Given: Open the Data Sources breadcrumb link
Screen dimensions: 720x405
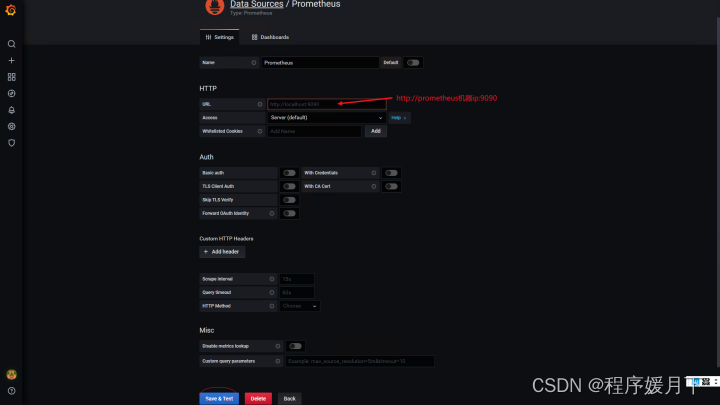Looking at the screenshot, I should 257,4.
